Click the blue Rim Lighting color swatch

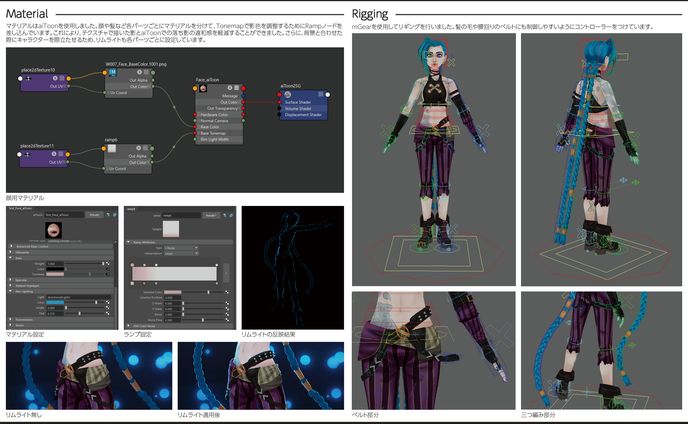pyautogui.click(x=55, y=302)
